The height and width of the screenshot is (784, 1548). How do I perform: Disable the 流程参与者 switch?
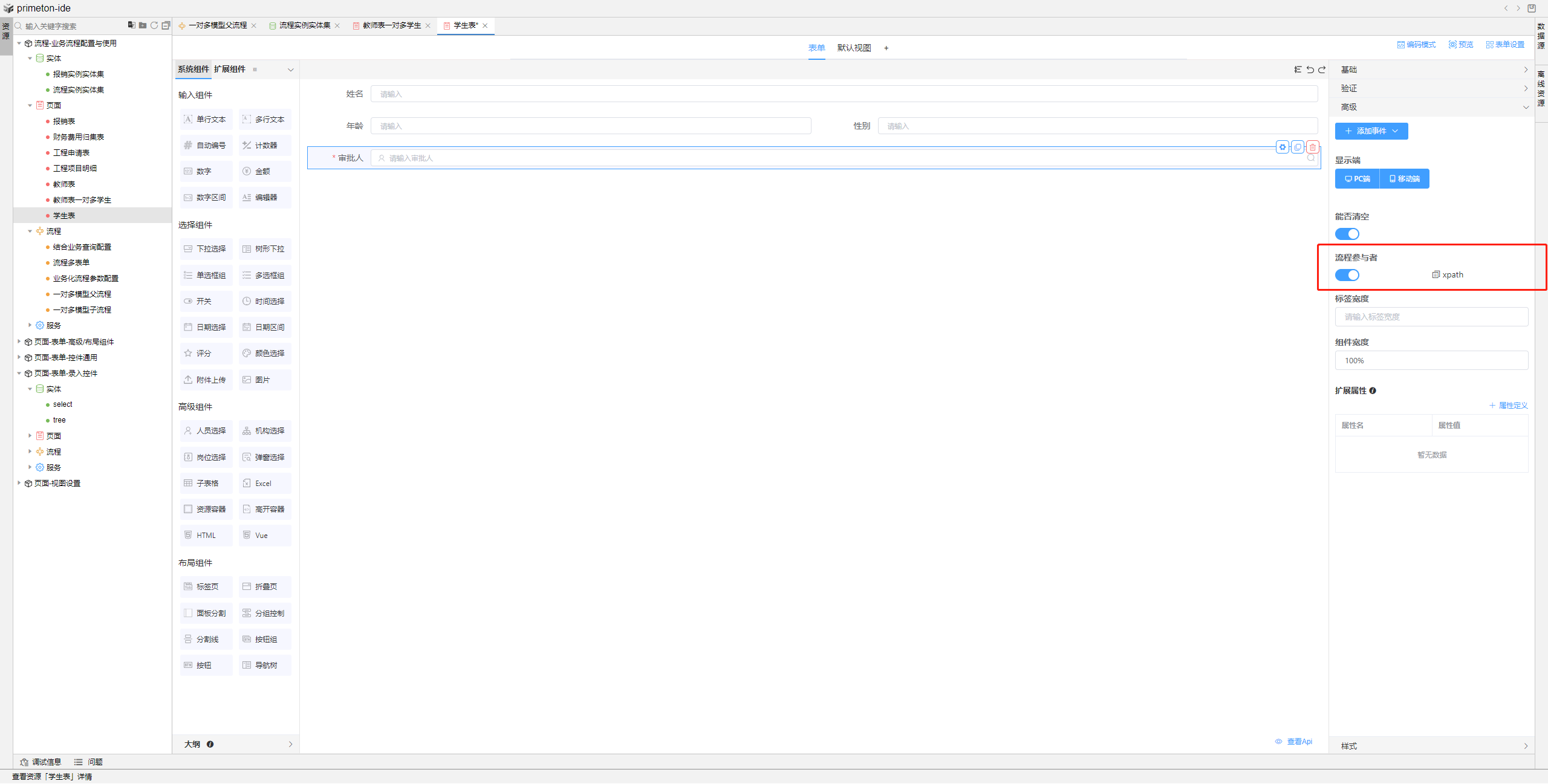coord(1347,275)
